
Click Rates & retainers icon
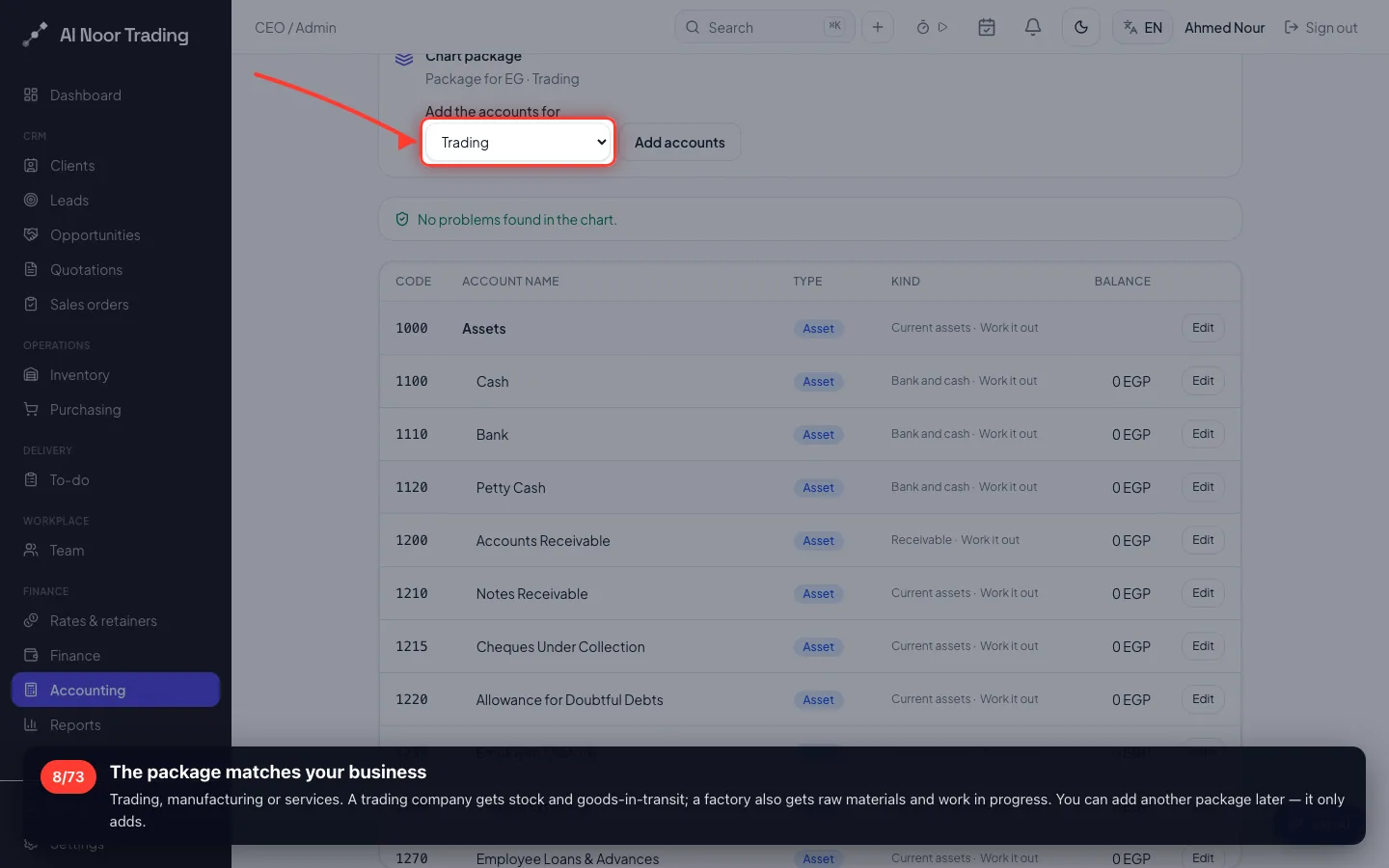[31, 620]
